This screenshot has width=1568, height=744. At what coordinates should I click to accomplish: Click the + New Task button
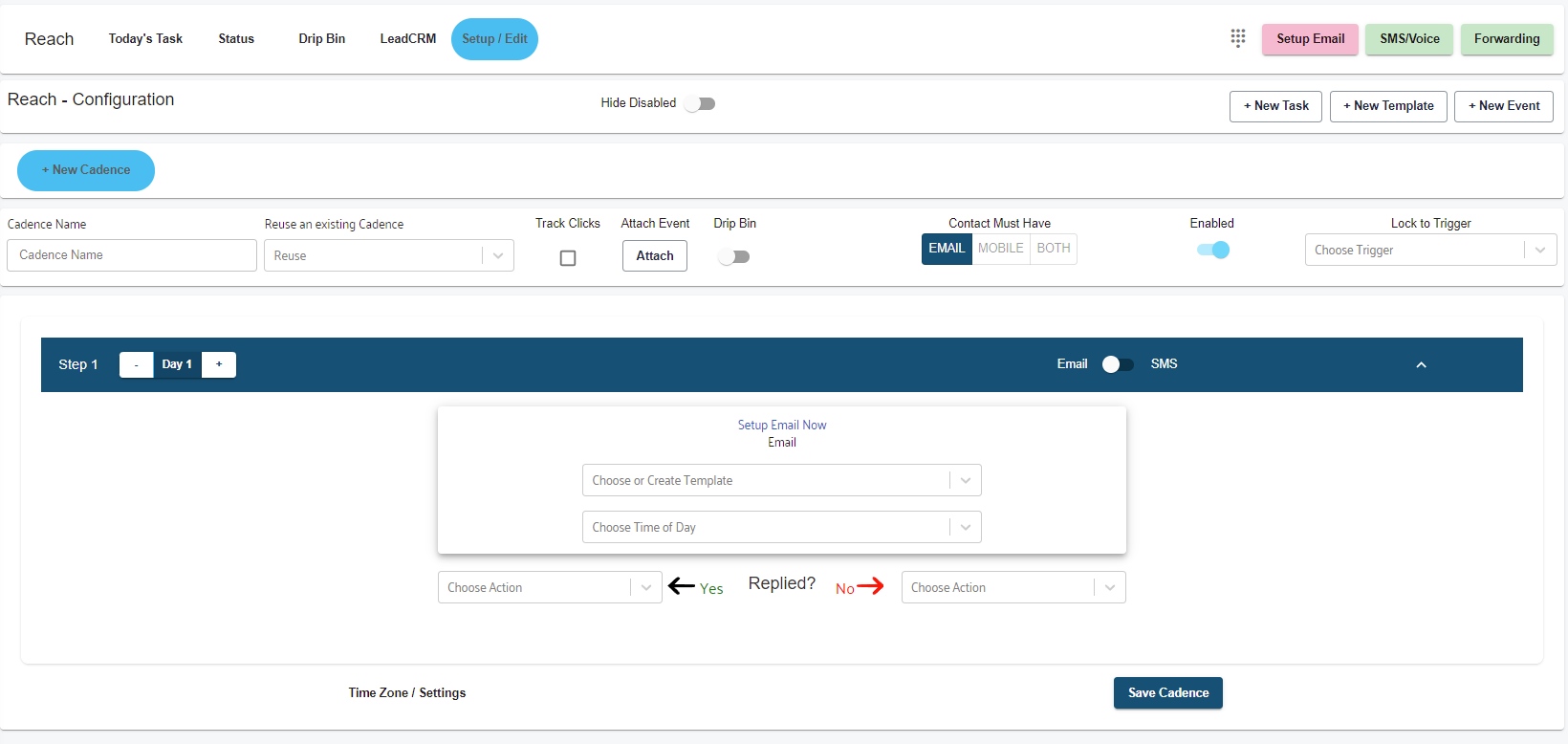pos(1275,106)
